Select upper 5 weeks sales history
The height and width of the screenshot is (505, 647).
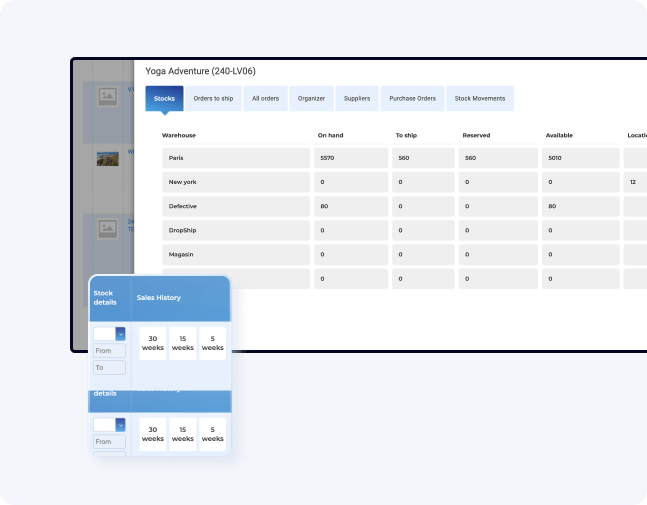pos(213,343)
